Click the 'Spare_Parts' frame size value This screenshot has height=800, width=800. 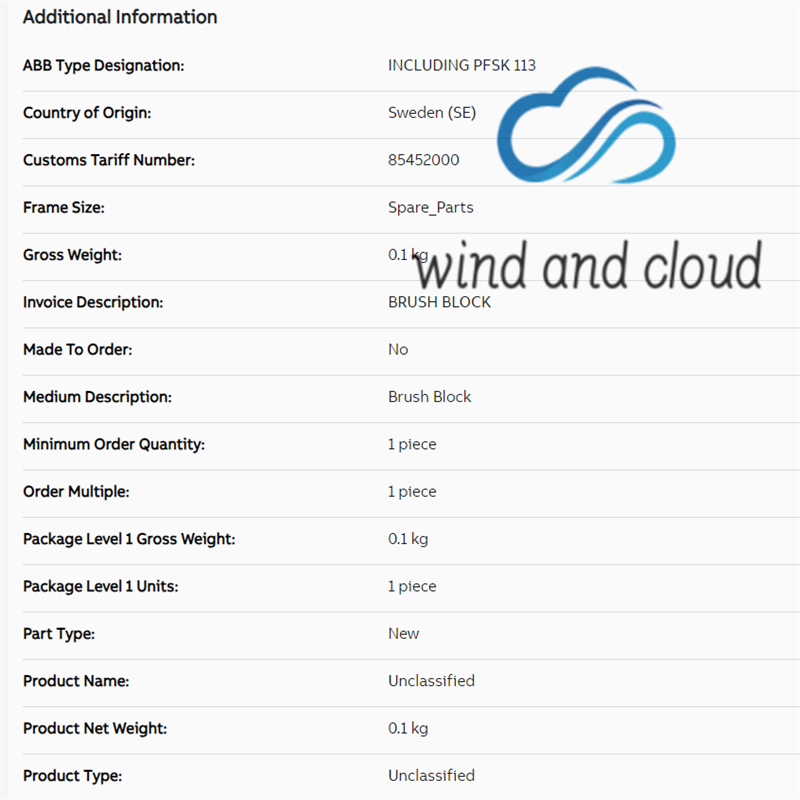[x=431, y=208]
